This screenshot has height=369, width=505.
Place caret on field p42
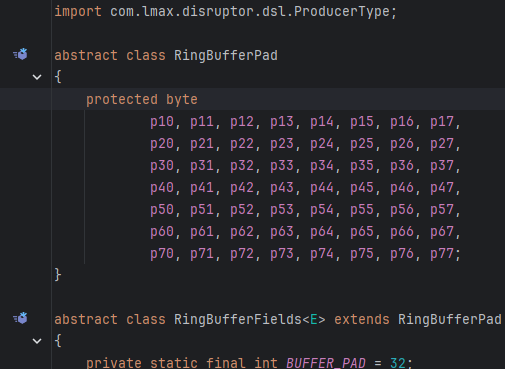pyautogui.click(x=242, y=188)
